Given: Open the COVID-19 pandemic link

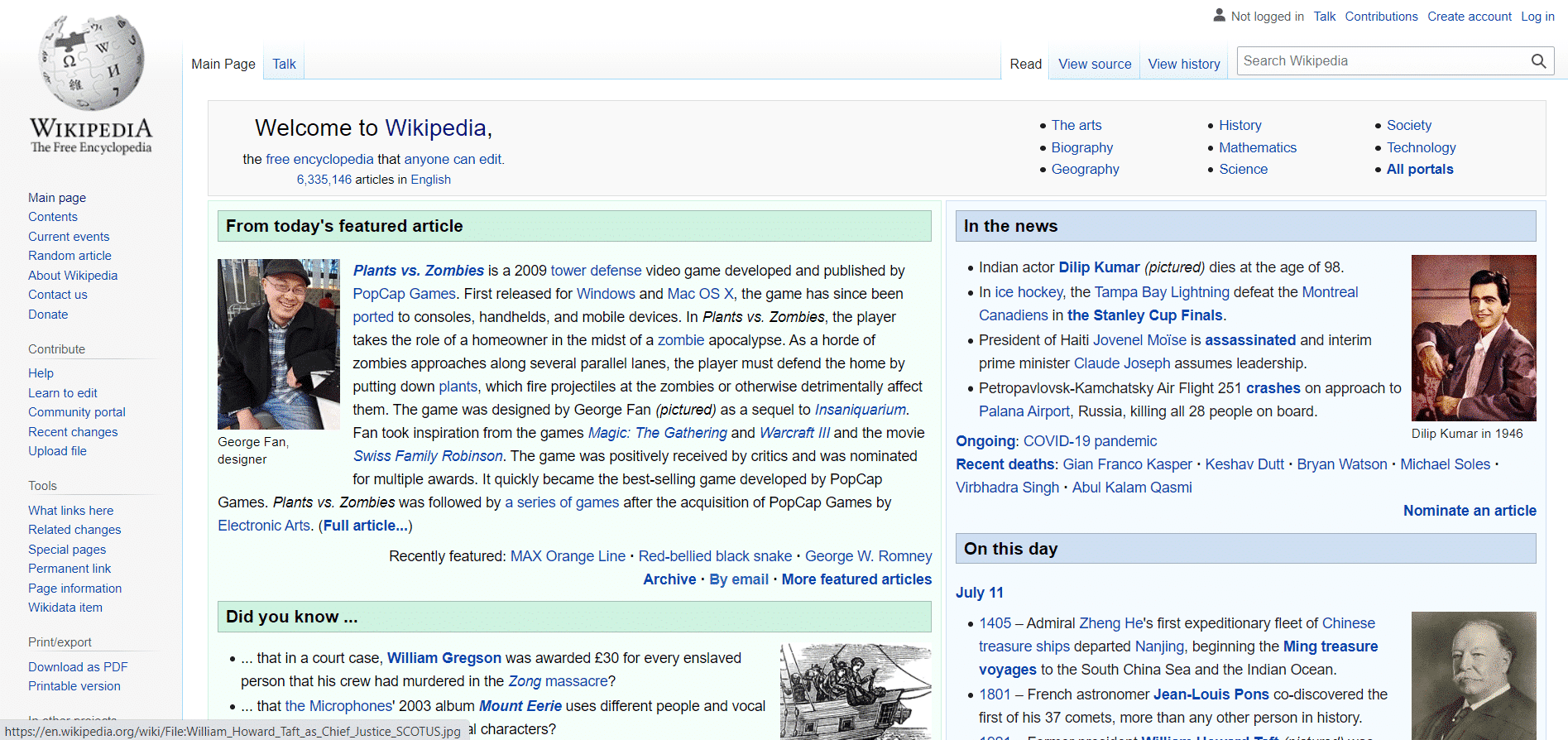Looking at the screenshot, I should [x=1090, y=441].
